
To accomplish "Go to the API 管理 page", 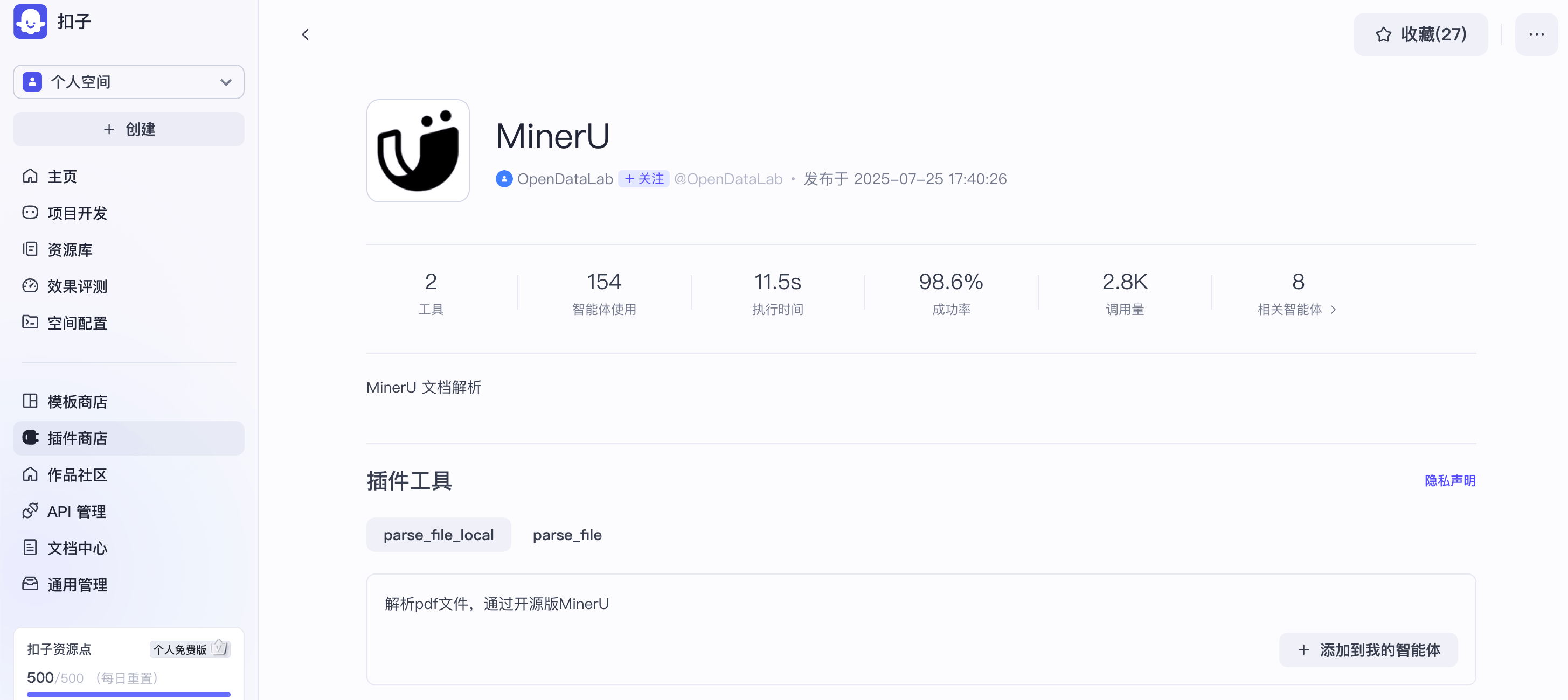I will click(x=76, y=512).
